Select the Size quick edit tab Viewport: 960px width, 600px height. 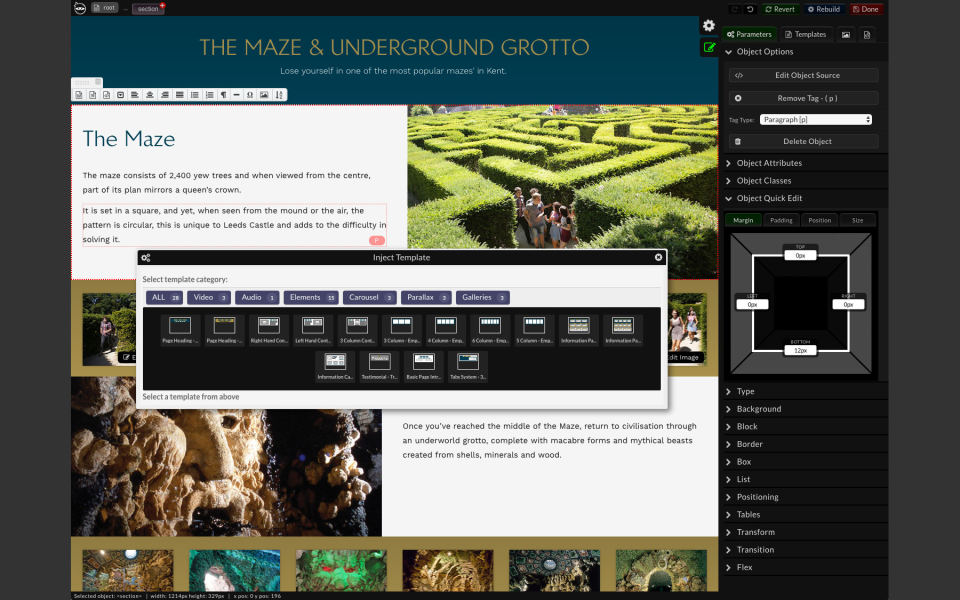857,220
